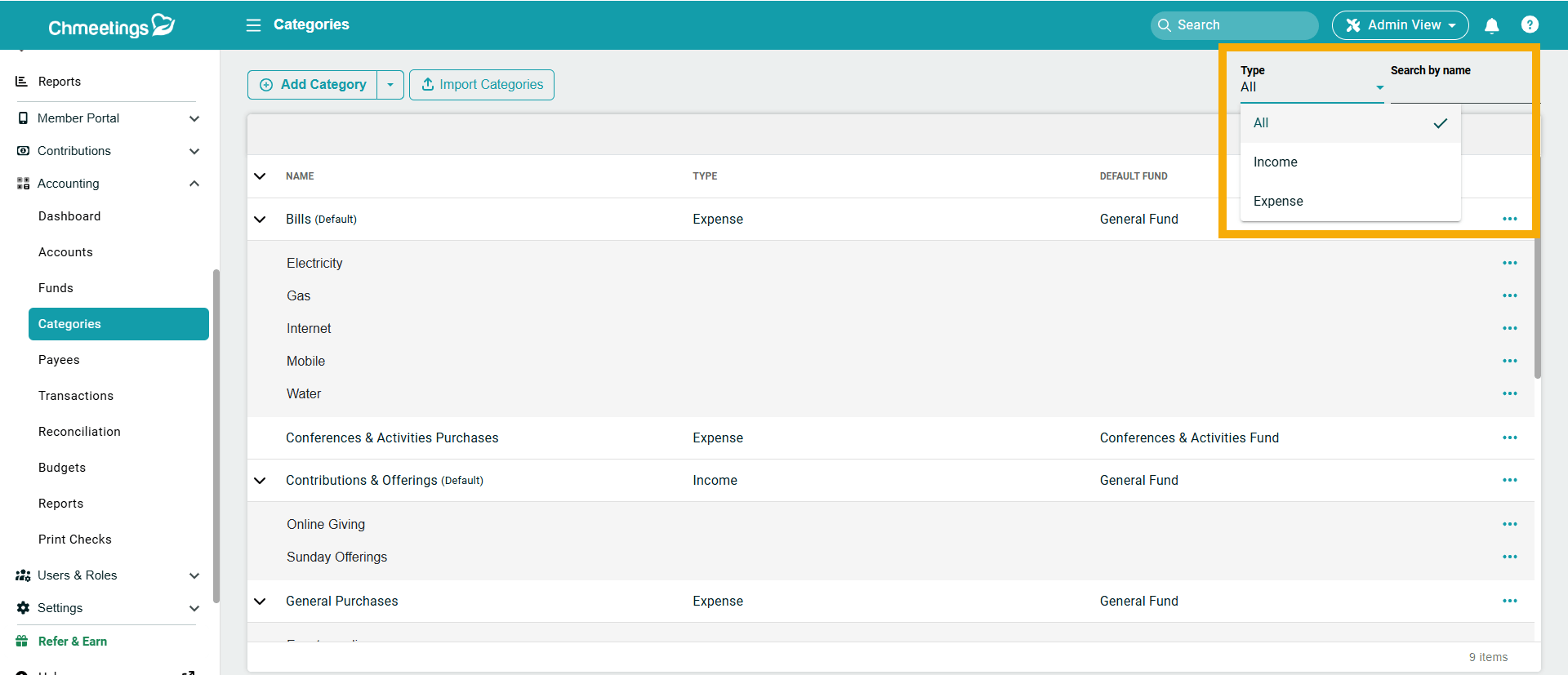The image size is (1568, 675).
Task: Open the Payees page
Action: click(59, 360)
